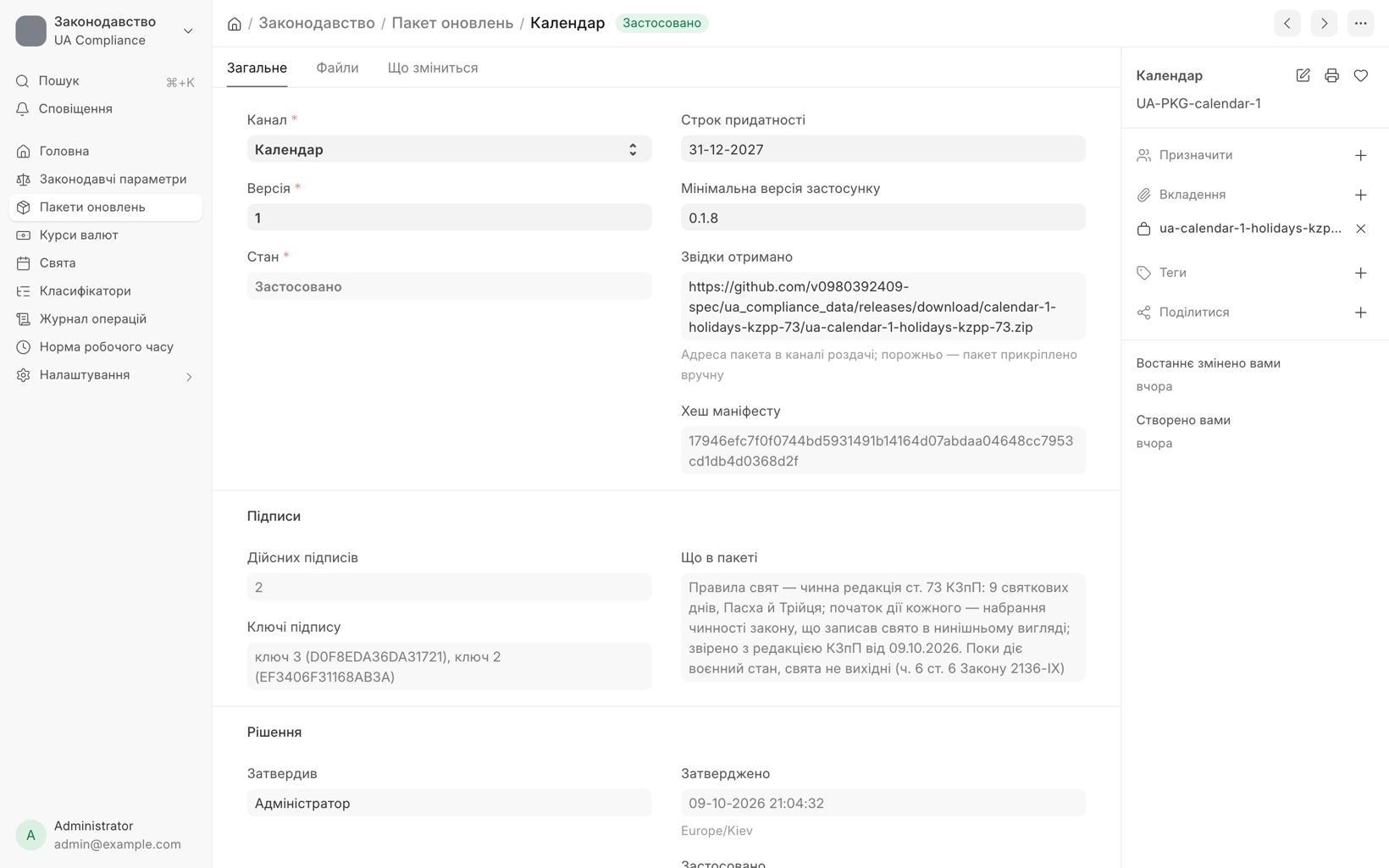
Task: Open Класифікатори in sidebar
Action: tap(105, 291)
